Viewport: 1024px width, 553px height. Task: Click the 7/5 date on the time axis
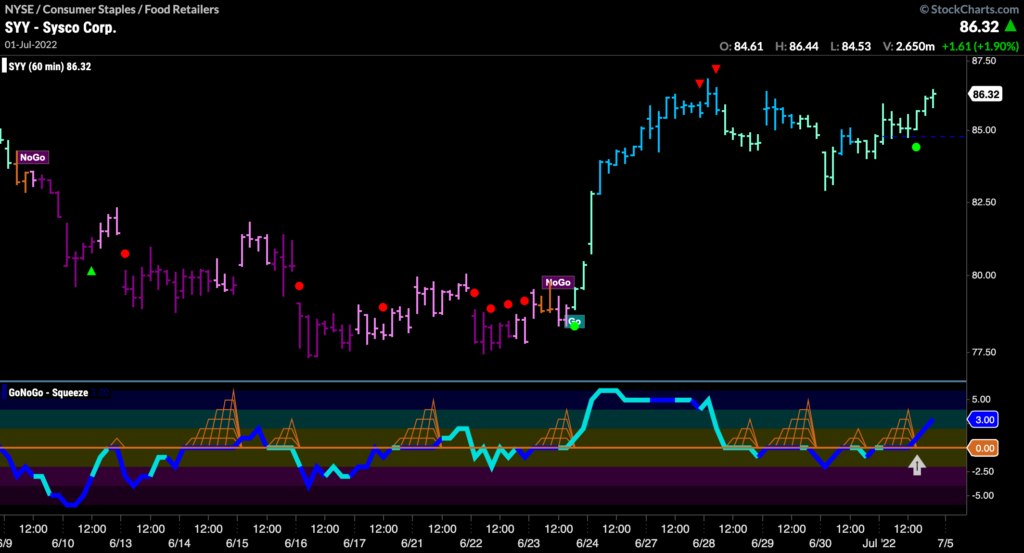click(945, 543)
